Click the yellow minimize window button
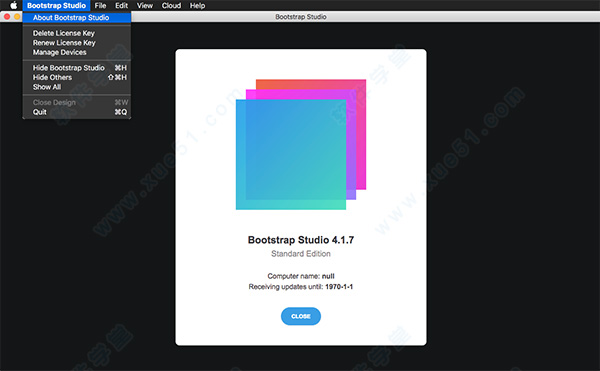Image resolution: width=600 pixels, height=371 pixels. (x=17, y=16)
